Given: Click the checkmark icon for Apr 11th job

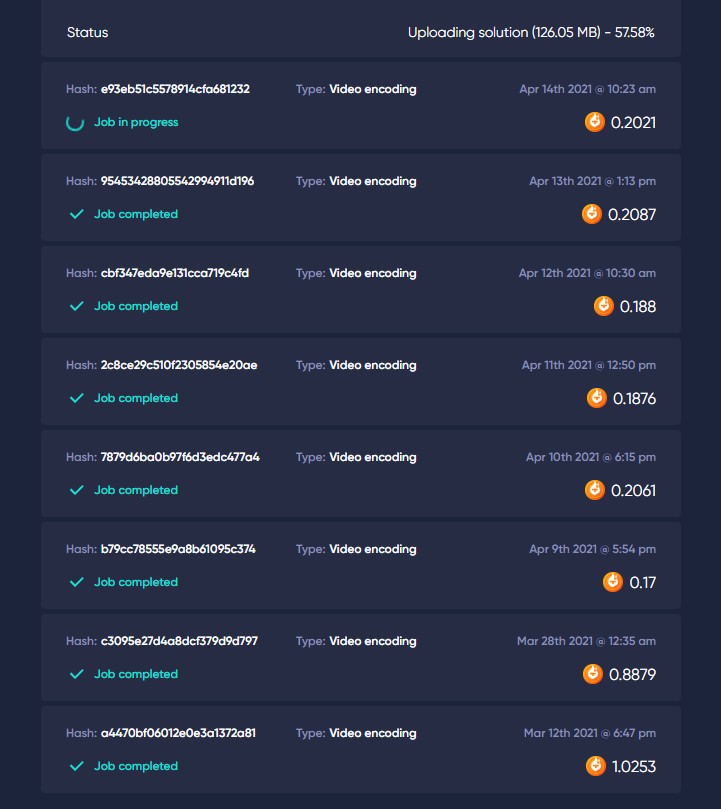Looking at the screenshot, I should tap(76, 398).
